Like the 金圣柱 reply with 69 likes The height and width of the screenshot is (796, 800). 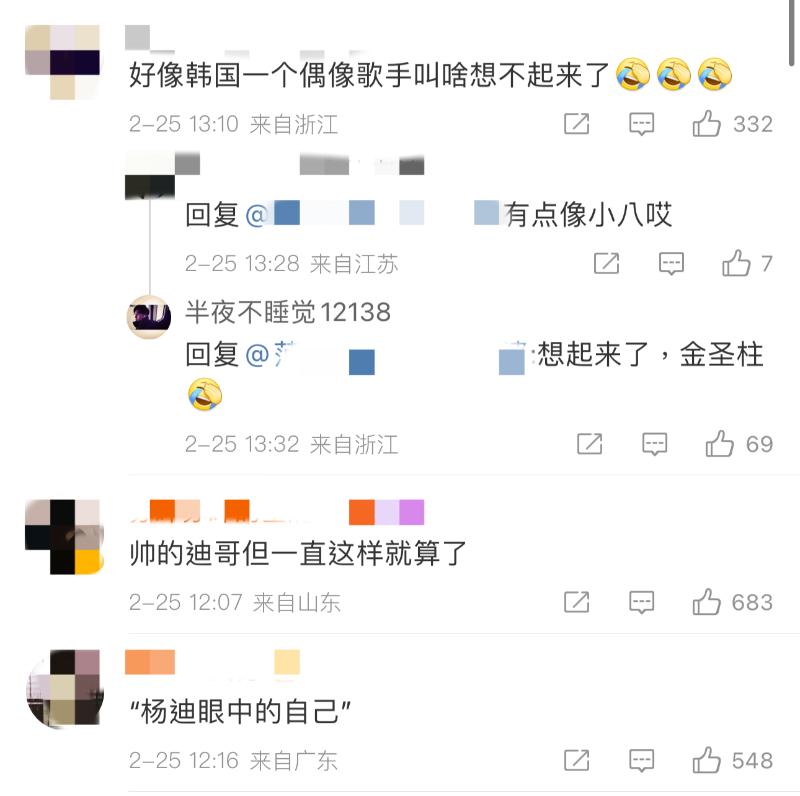point(719,443)
